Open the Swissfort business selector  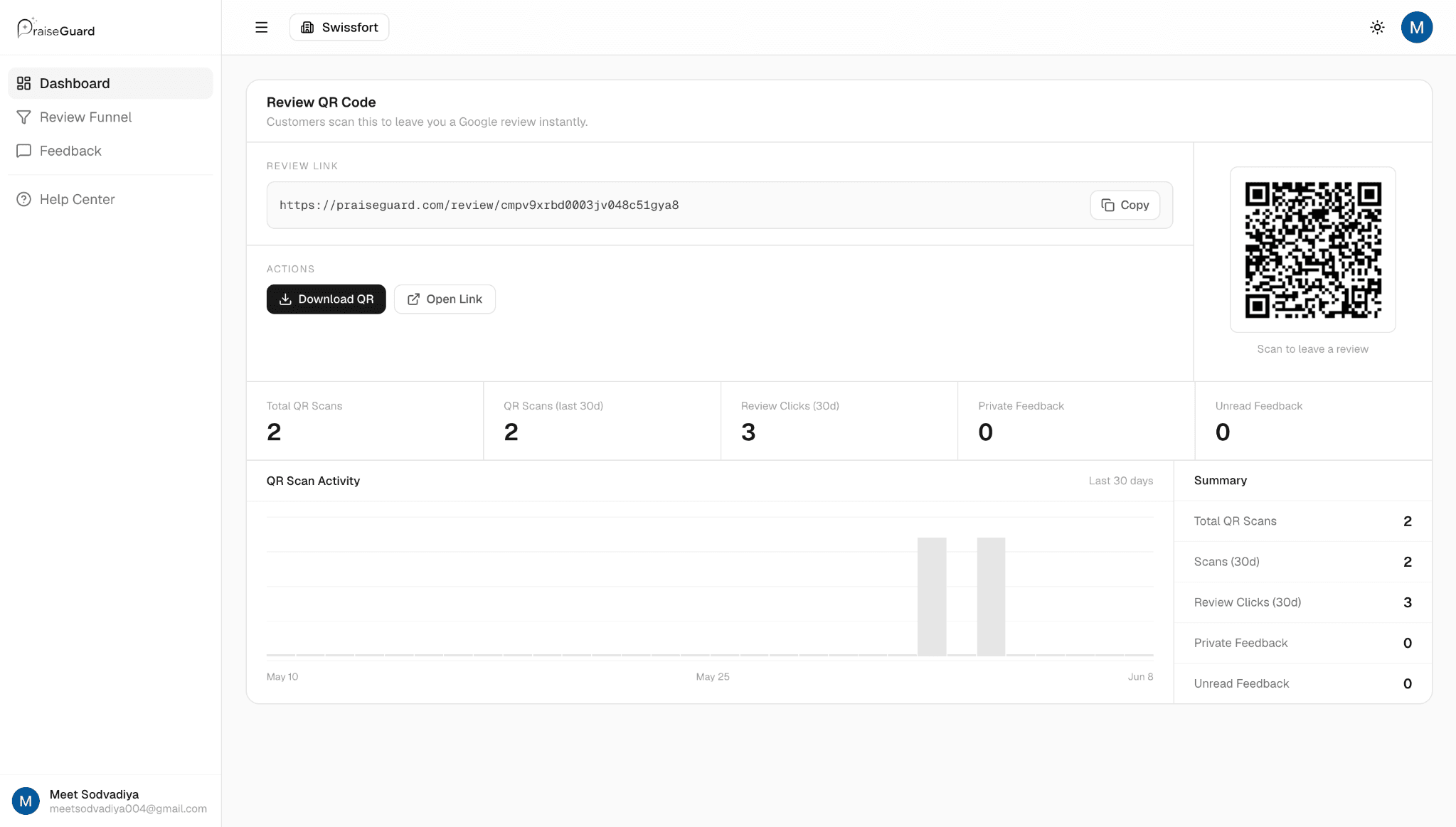pos(339,27)
